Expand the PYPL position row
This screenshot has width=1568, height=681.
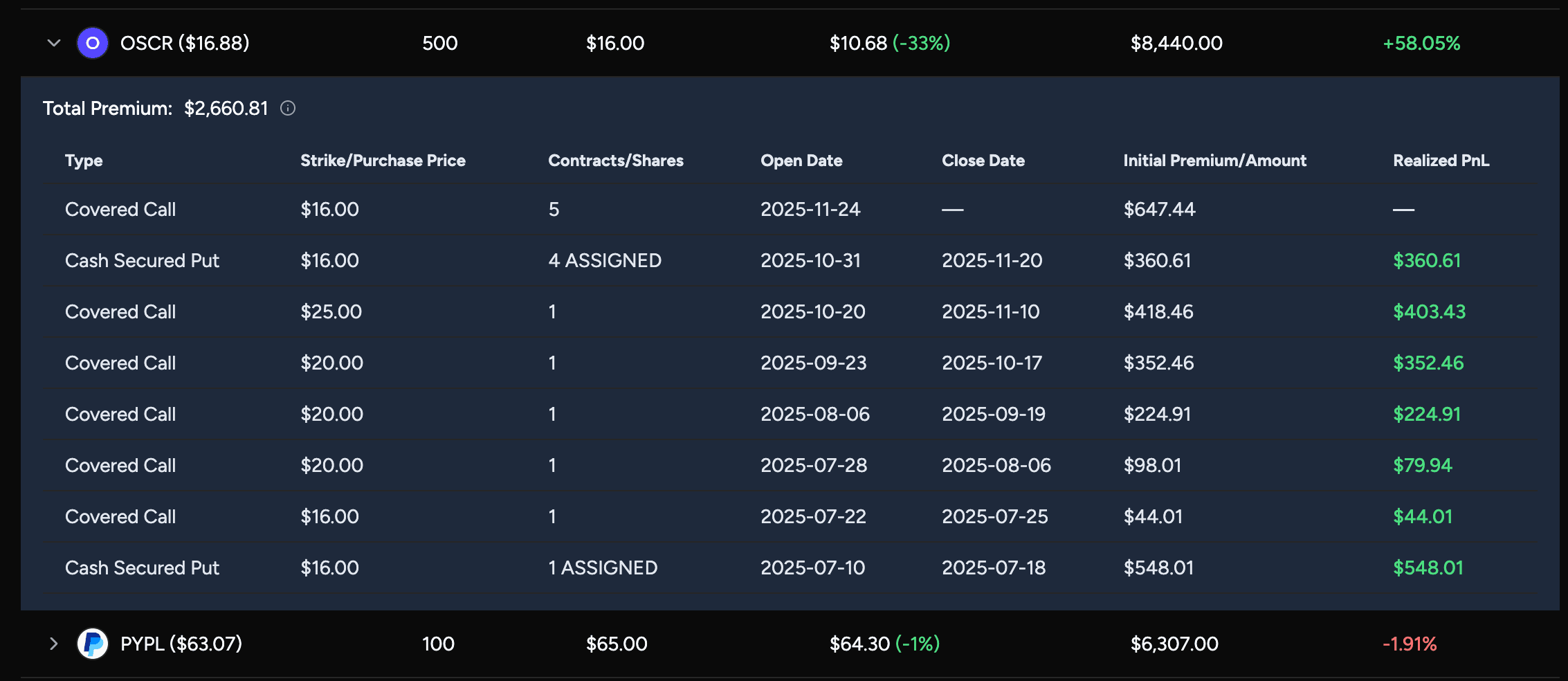pyautogui.click(x=54, y=644)
